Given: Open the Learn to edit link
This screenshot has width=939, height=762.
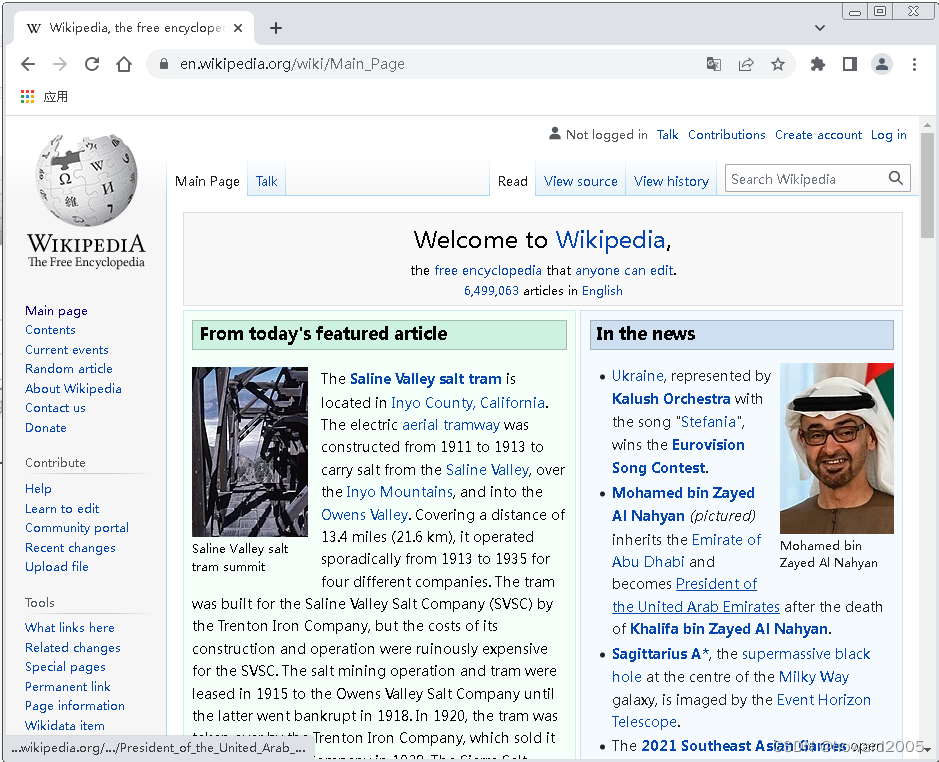Looking at the screenshot, I should 62,508.
